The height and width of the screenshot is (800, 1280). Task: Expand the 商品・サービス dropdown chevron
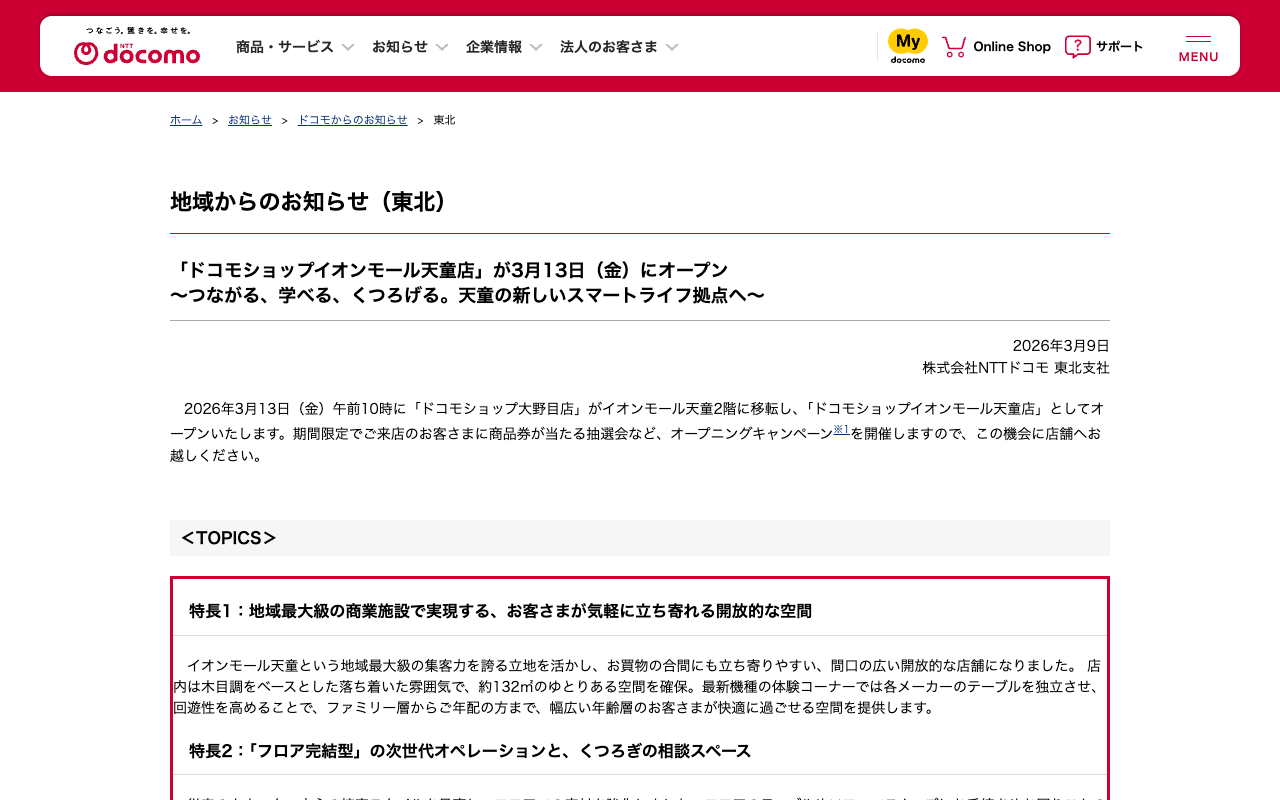(x=348, y=47)
